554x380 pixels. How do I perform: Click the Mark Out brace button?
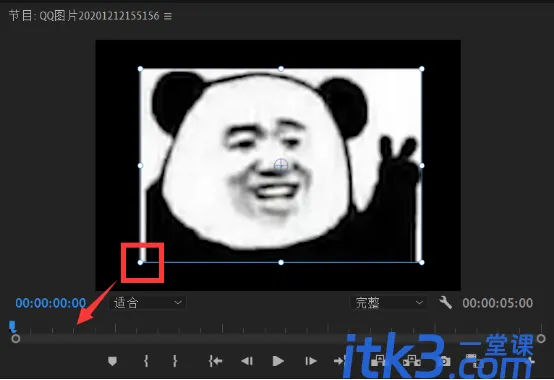(175, 361)
